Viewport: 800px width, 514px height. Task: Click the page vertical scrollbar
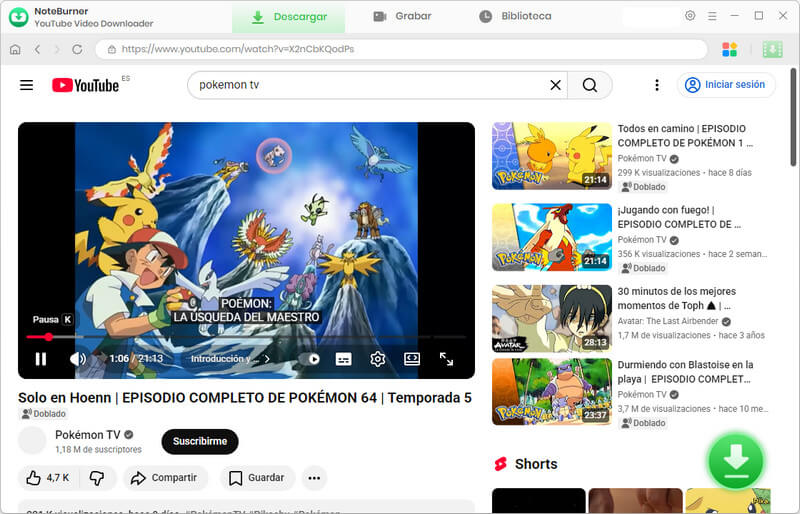[793, 117]
